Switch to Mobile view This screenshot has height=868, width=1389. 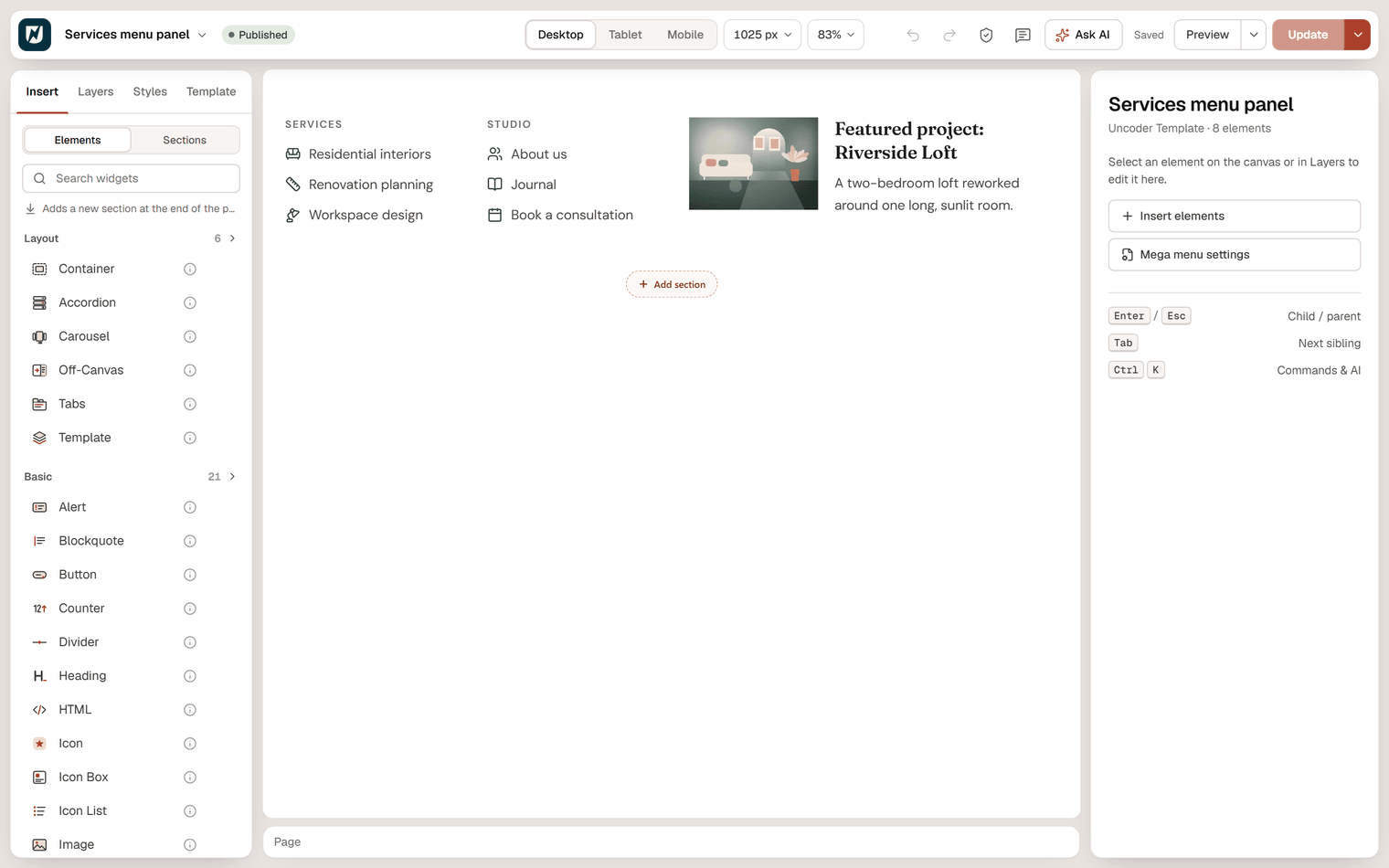tap(685, 35)
